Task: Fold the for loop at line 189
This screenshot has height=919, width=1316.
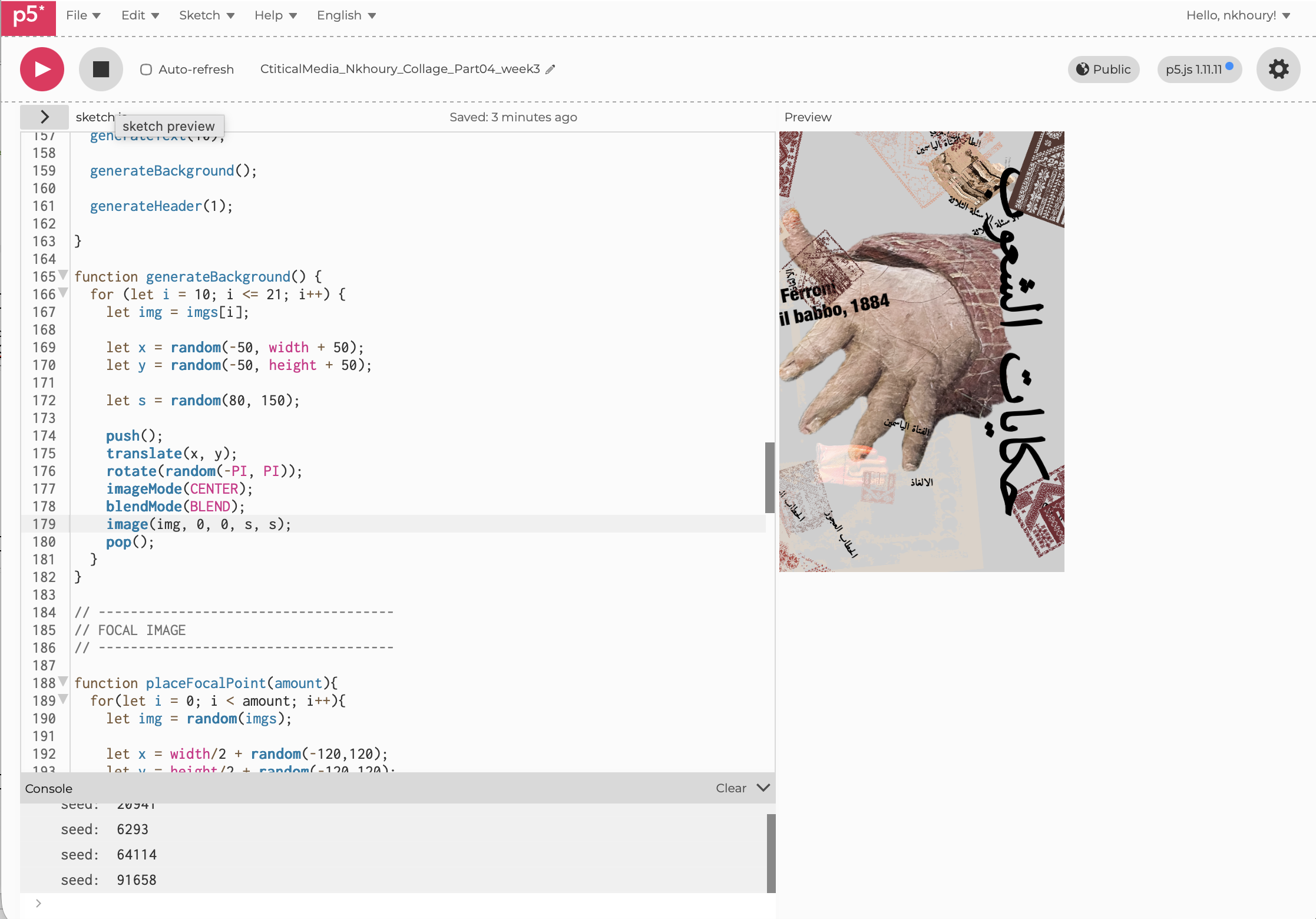Action: [64, 699]
